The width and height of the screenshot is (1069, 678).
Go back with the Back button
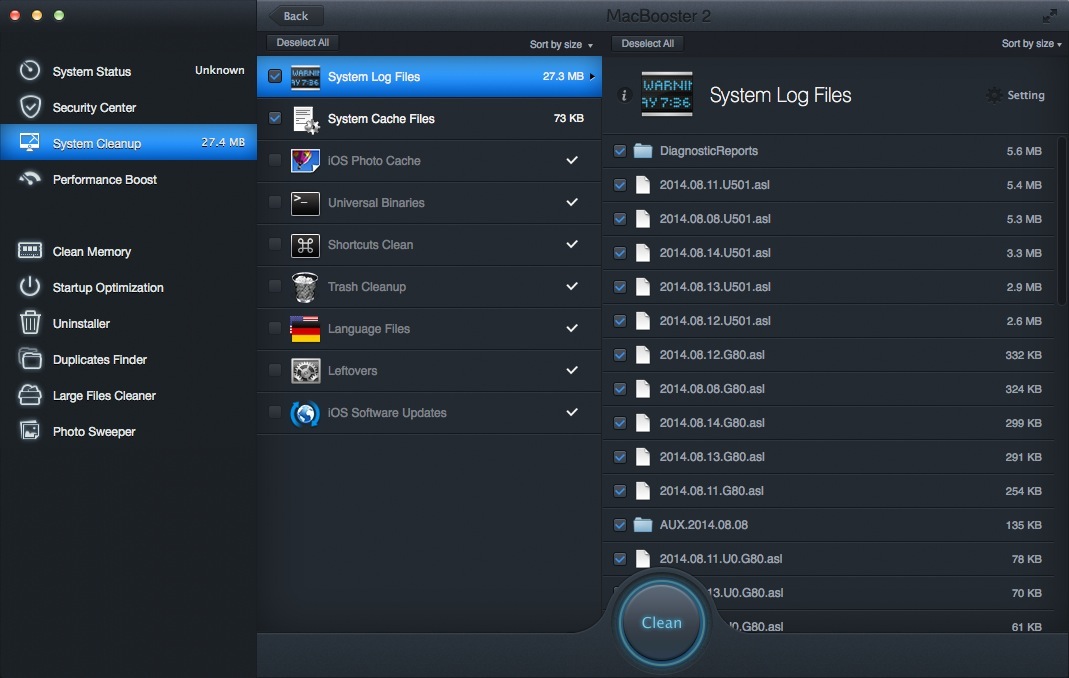pyautogui.click(x=295, y=16)
